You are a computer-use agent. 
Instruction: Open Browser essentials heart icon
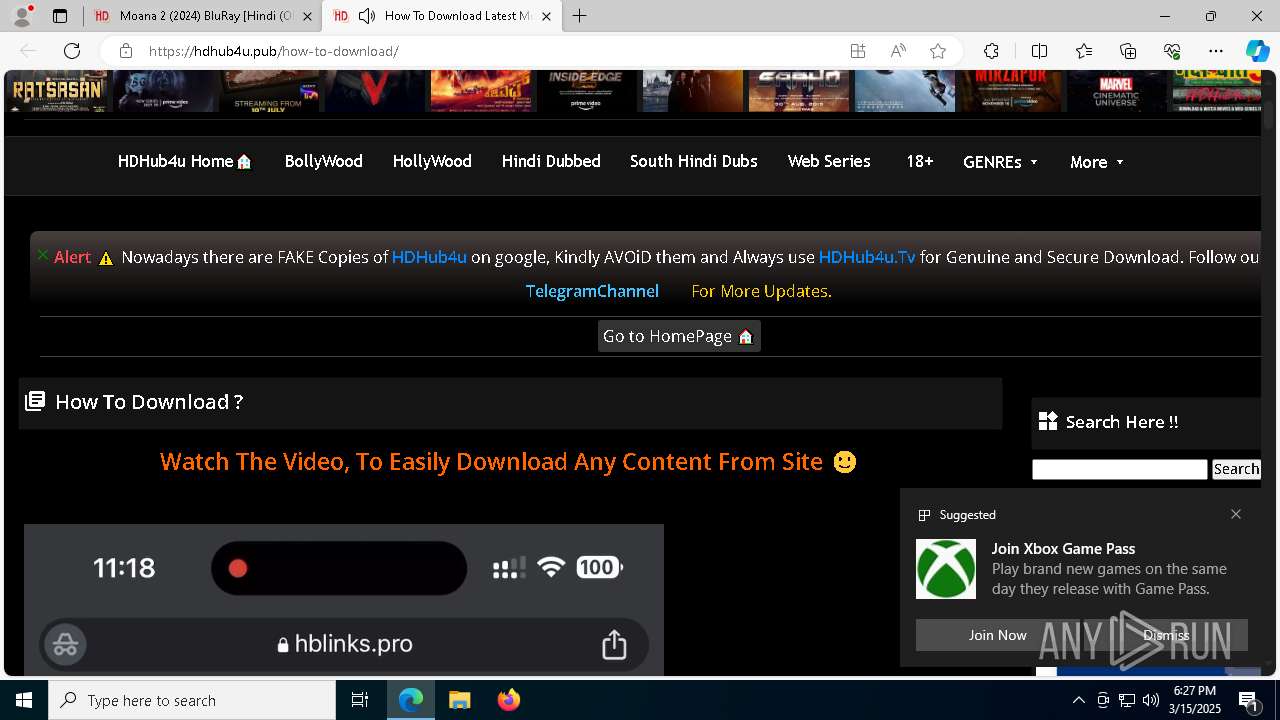(x=1172, y=51)
